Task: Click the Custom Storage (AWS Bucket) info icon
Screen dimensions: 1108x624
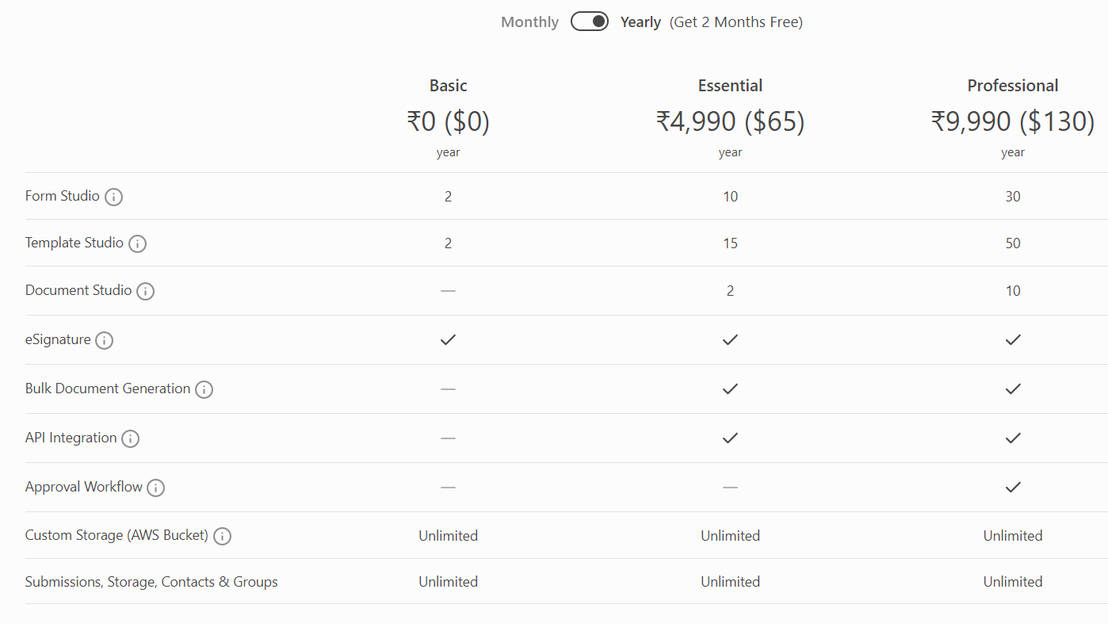Action: pos(221,535)
